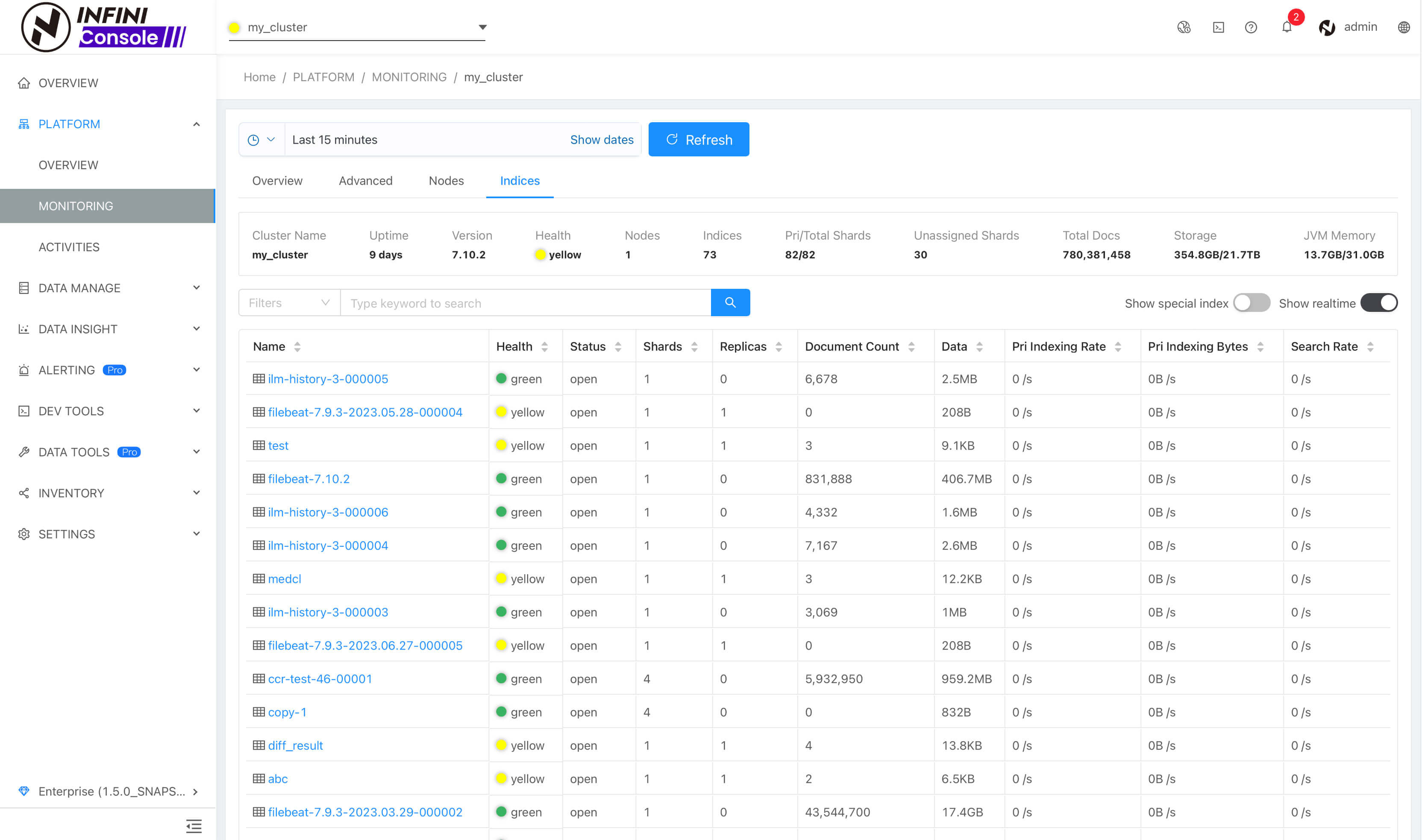This screenshot has height=840, width=1422.
Task: Open the my_cluster cluster selector dropdown
Action: click(x=357, y=27)
